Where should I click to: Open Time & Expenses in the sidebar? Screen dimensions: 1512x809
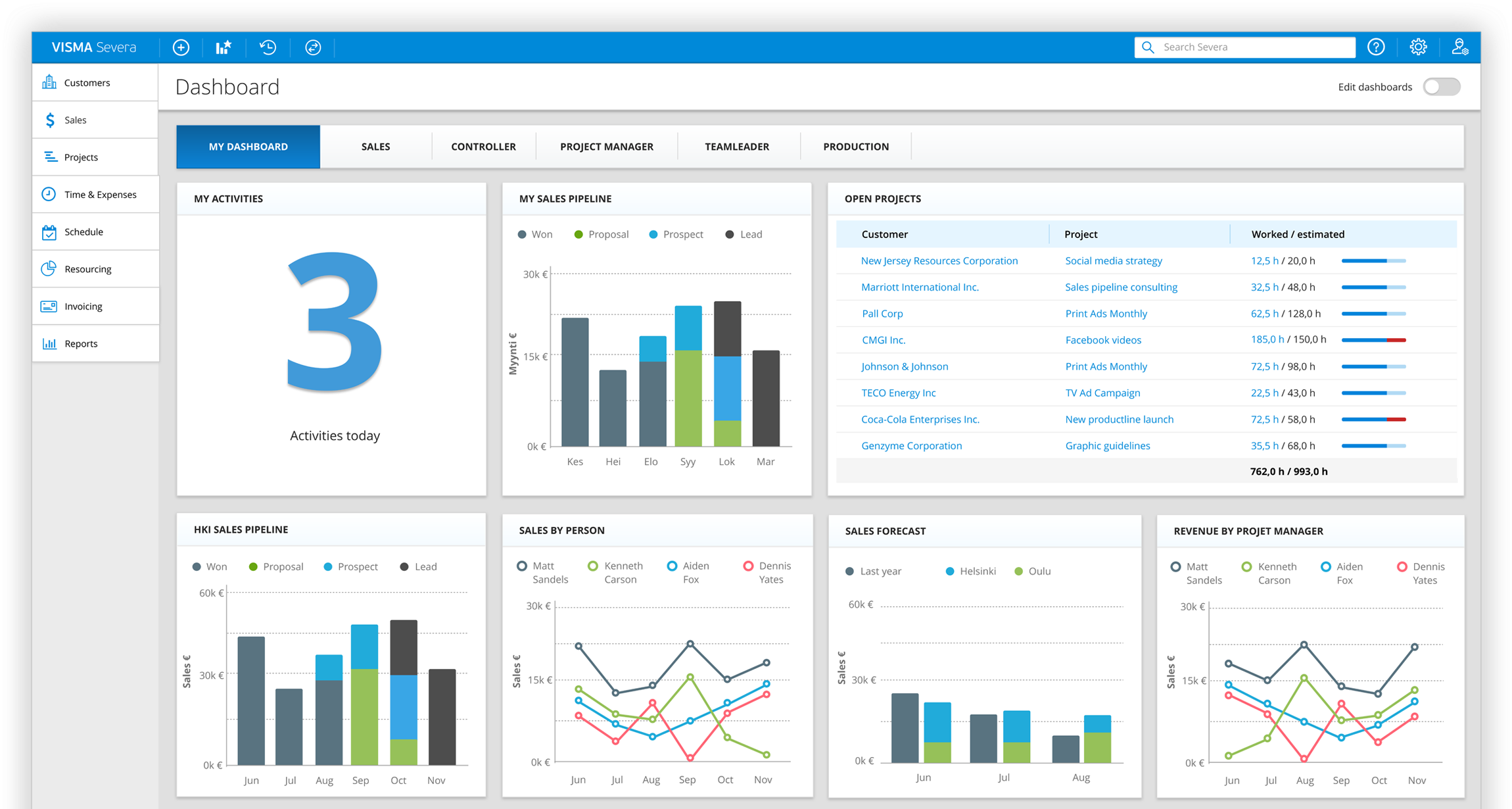[100, 195]
